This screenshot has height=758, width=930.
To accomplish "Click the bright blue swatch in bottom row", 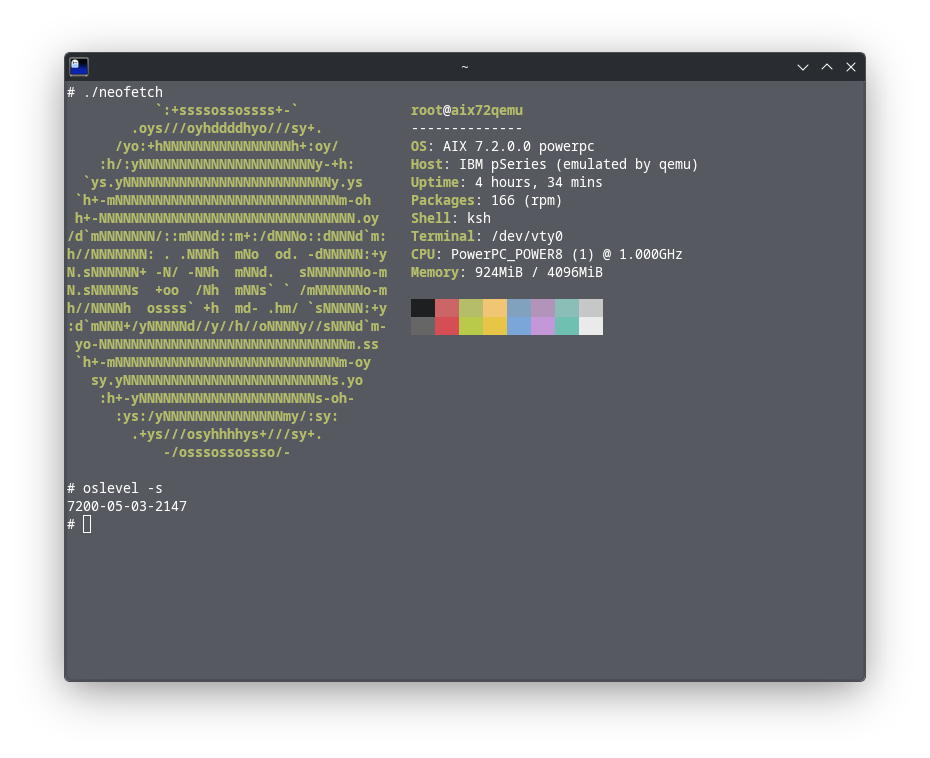I will 519,326.
